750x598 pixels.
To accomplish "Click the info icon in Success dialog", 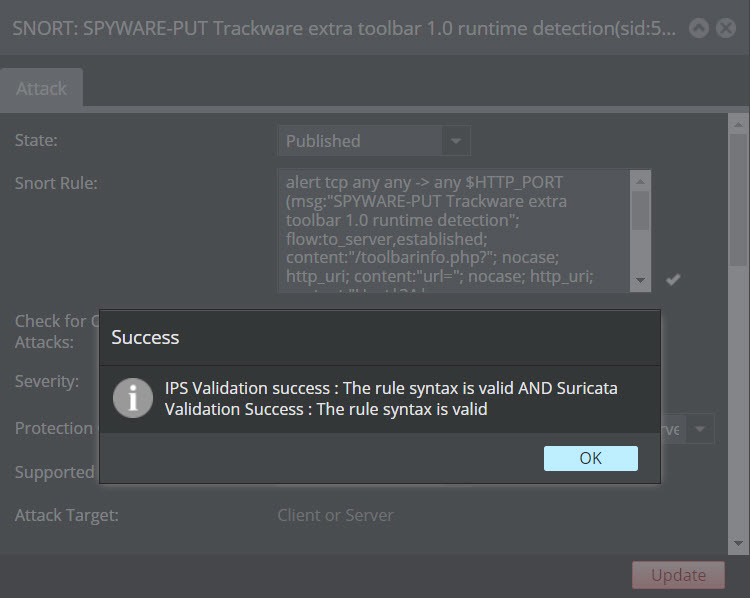I will click(x=133, y=398).
